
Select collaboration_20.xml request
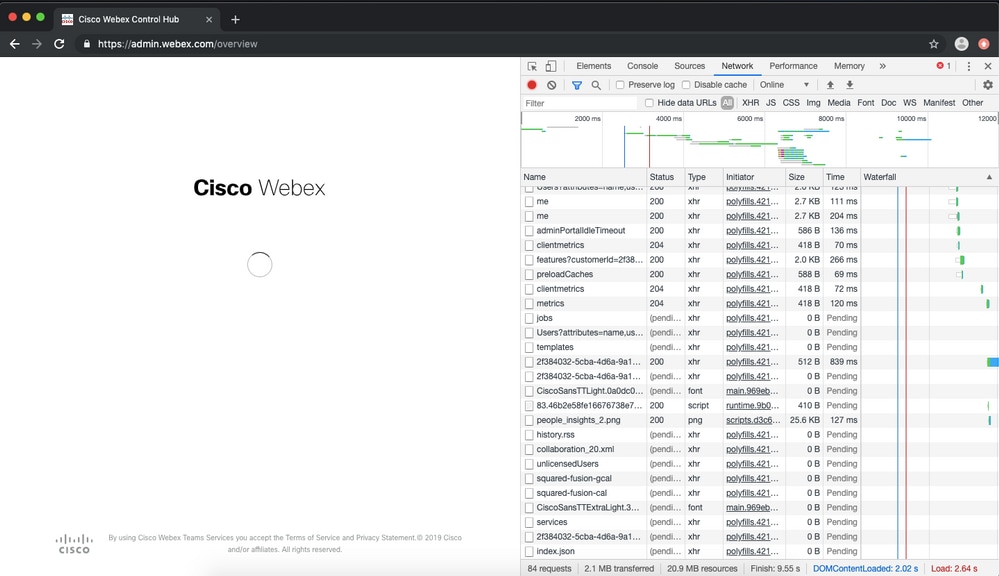pyautogui.click(x=575, y=449)
